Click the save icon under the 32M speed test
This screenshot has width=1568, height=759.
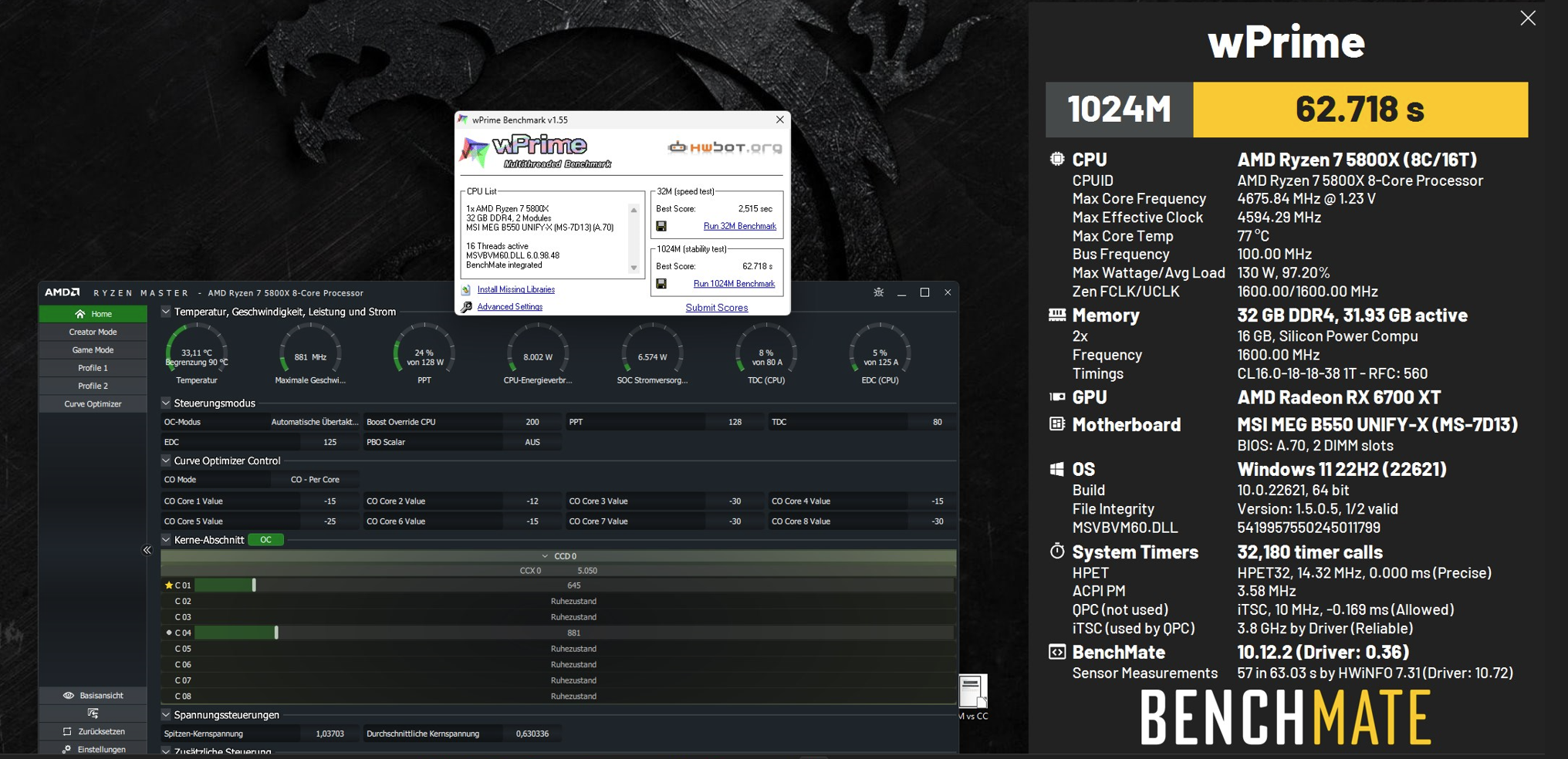[661, 226]
